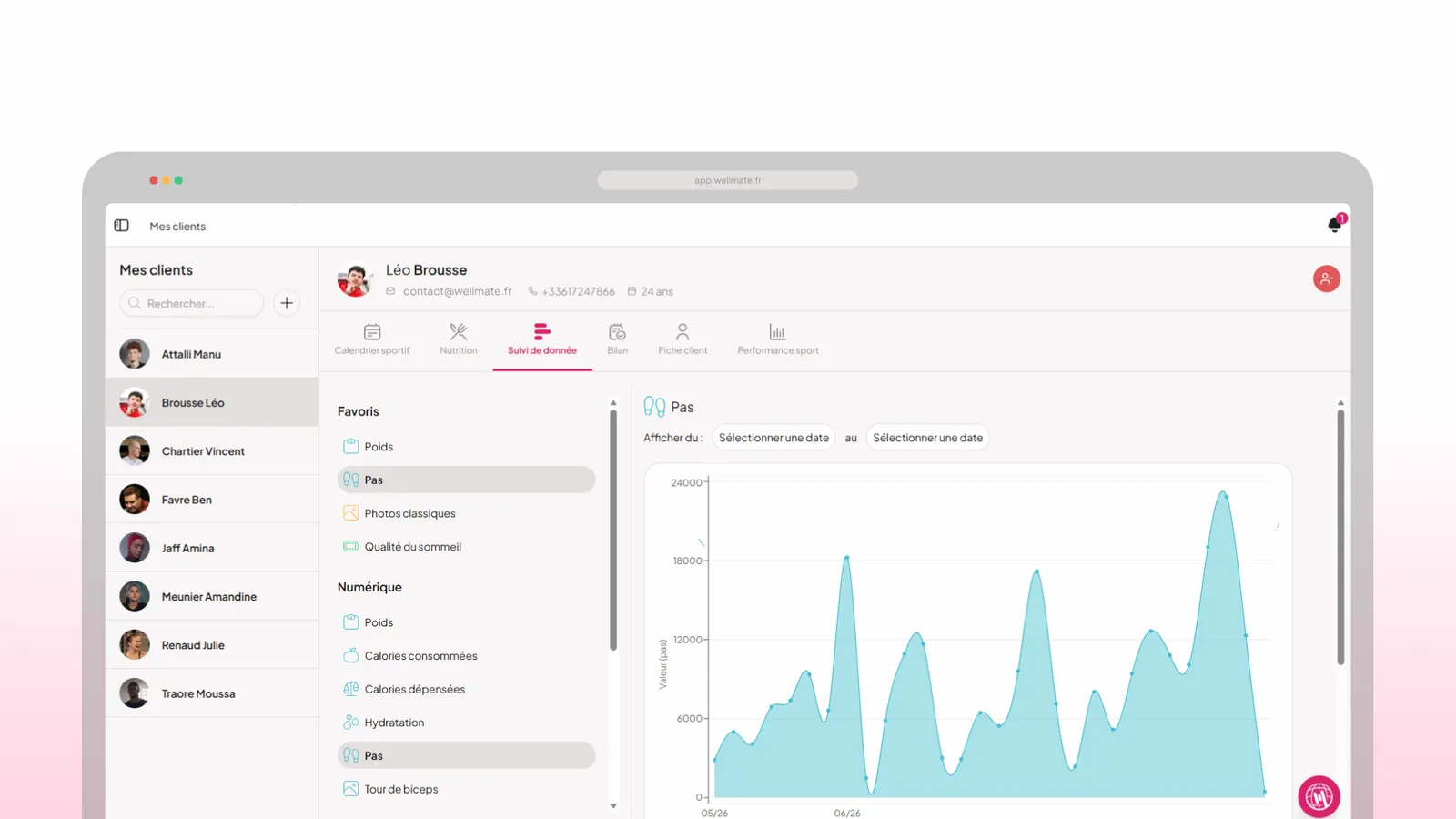Click the Hydratation droplets icon

click(x=350, y=723)
